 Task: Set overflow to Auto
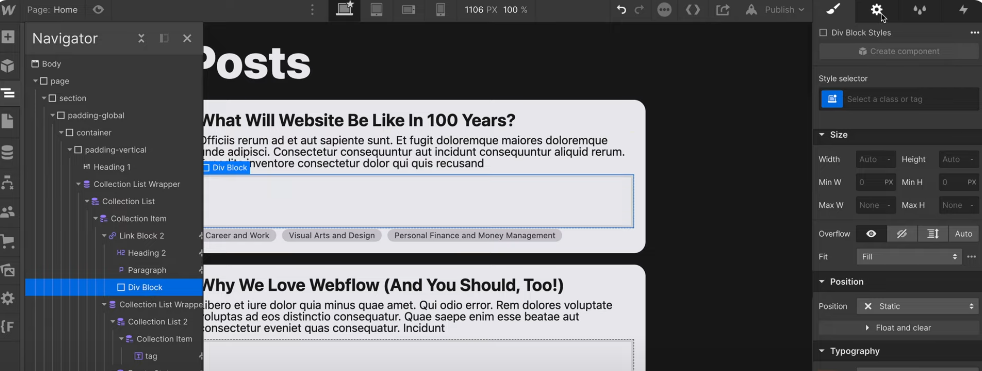963,234
